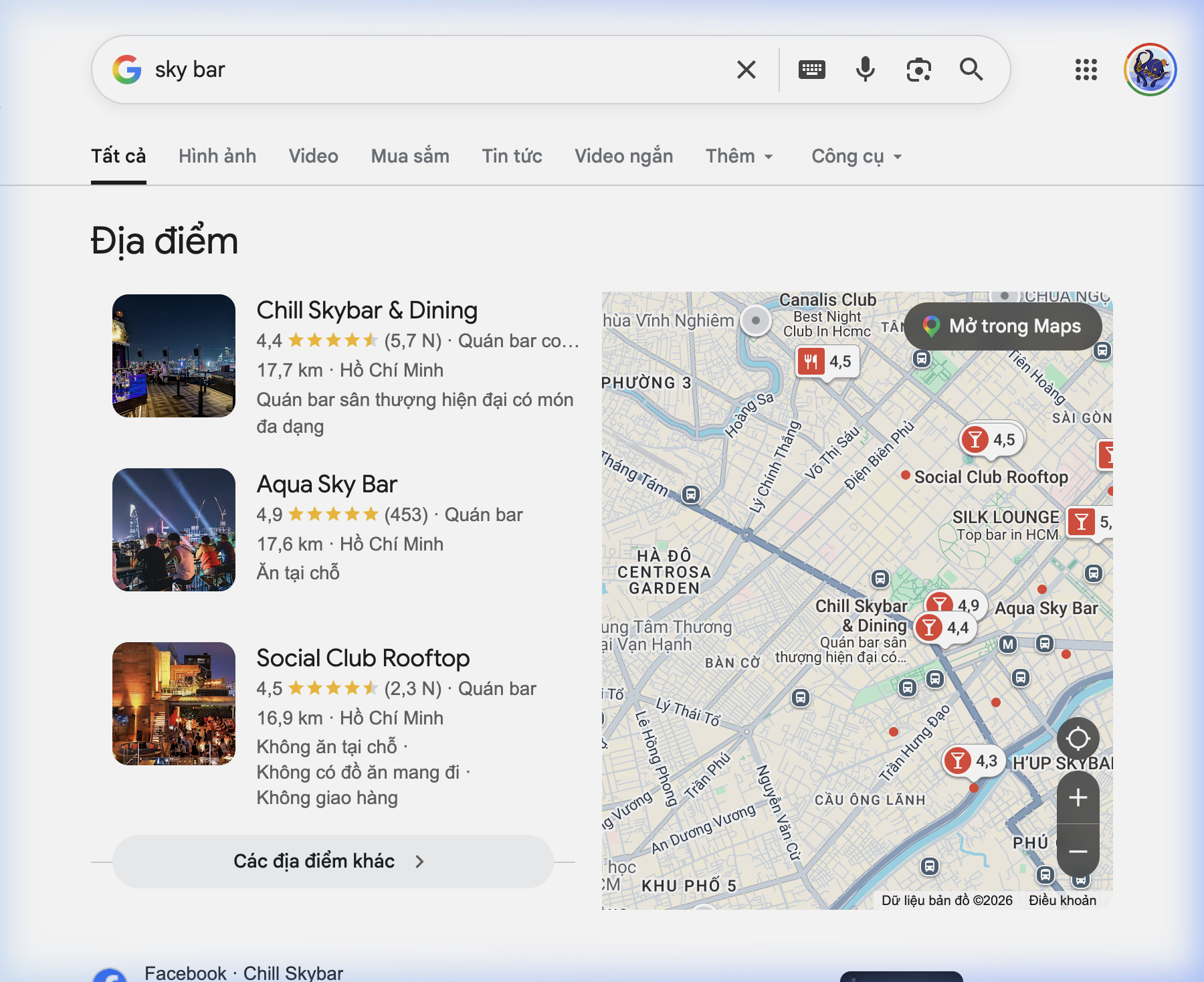Click the Chùa Vĩnh Nghiêm landmark marker
Screen dimensions: 1204x982
tap(756, 320)
